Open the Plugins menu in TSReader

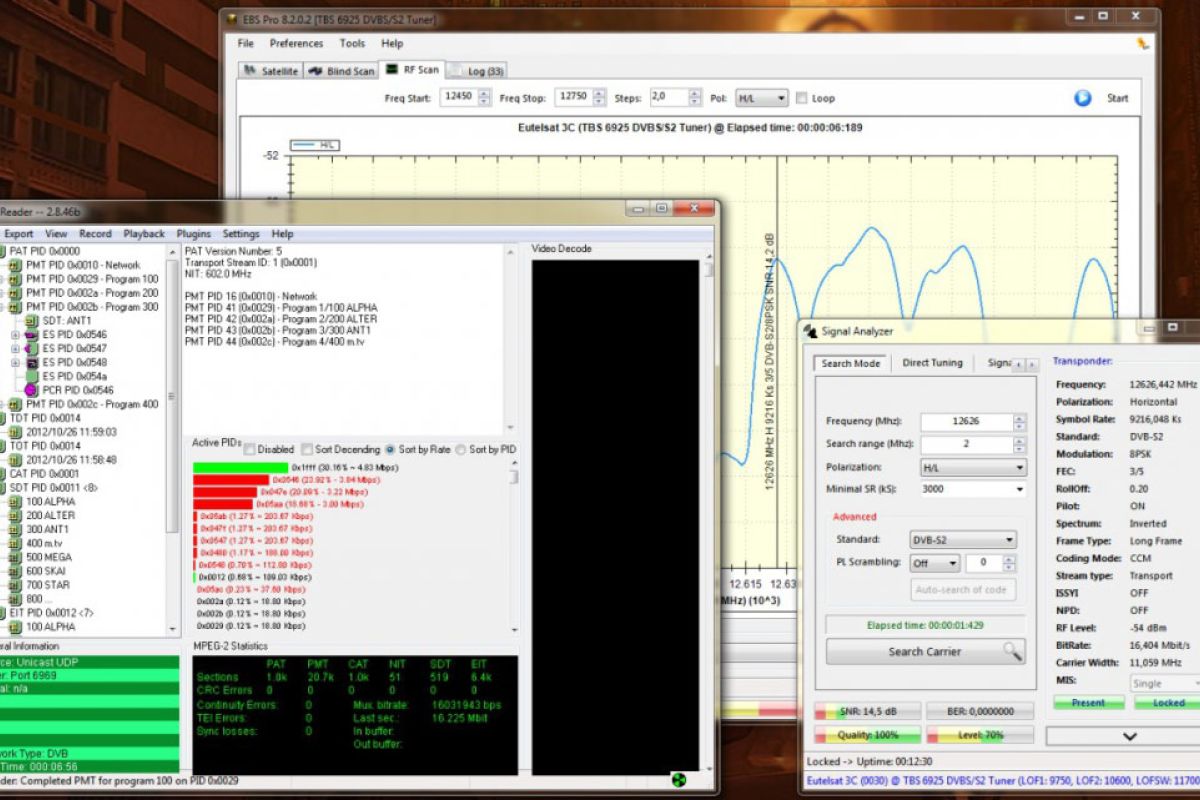point(194,233)
